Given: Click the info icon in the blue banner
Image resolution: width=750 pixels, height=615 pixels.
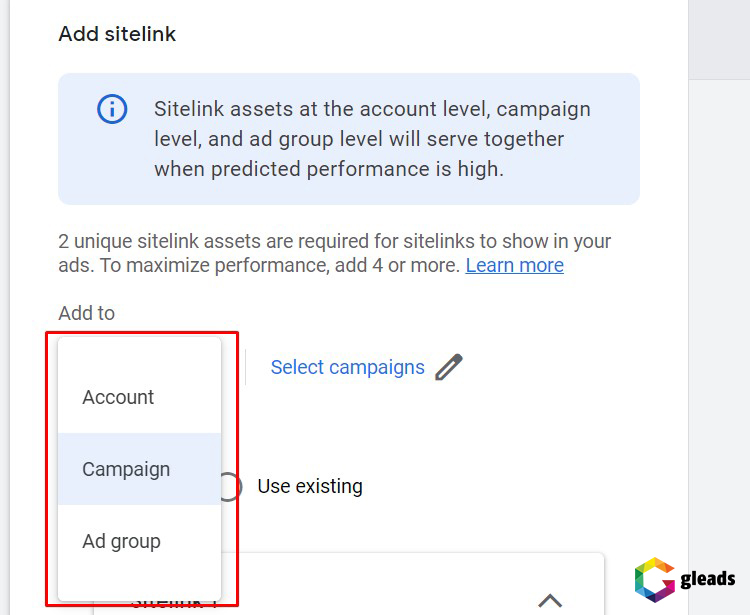Looking at the screenshot, I should click(112, 109).
